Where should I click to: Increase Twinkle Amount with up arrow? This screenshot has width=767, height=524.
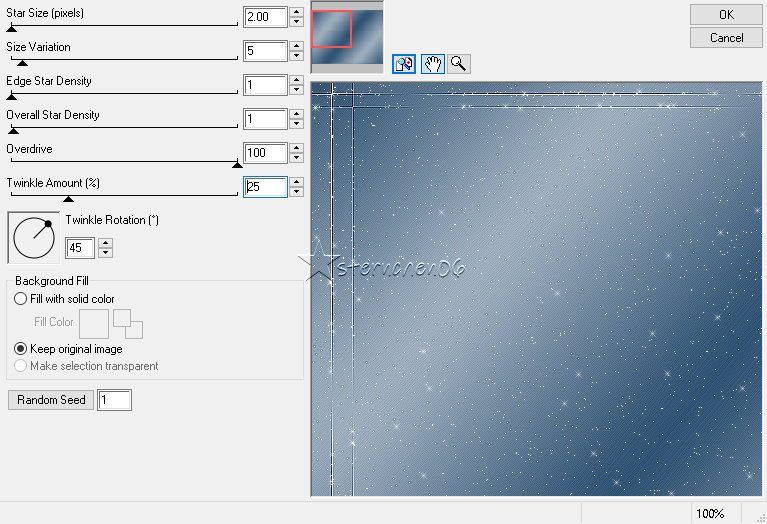coord(296,182)
